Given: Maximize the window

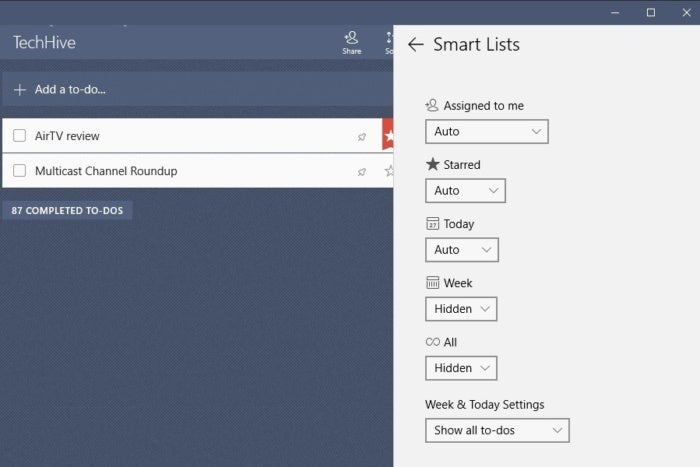Looking at the screenshot, I should click(651, 13).
